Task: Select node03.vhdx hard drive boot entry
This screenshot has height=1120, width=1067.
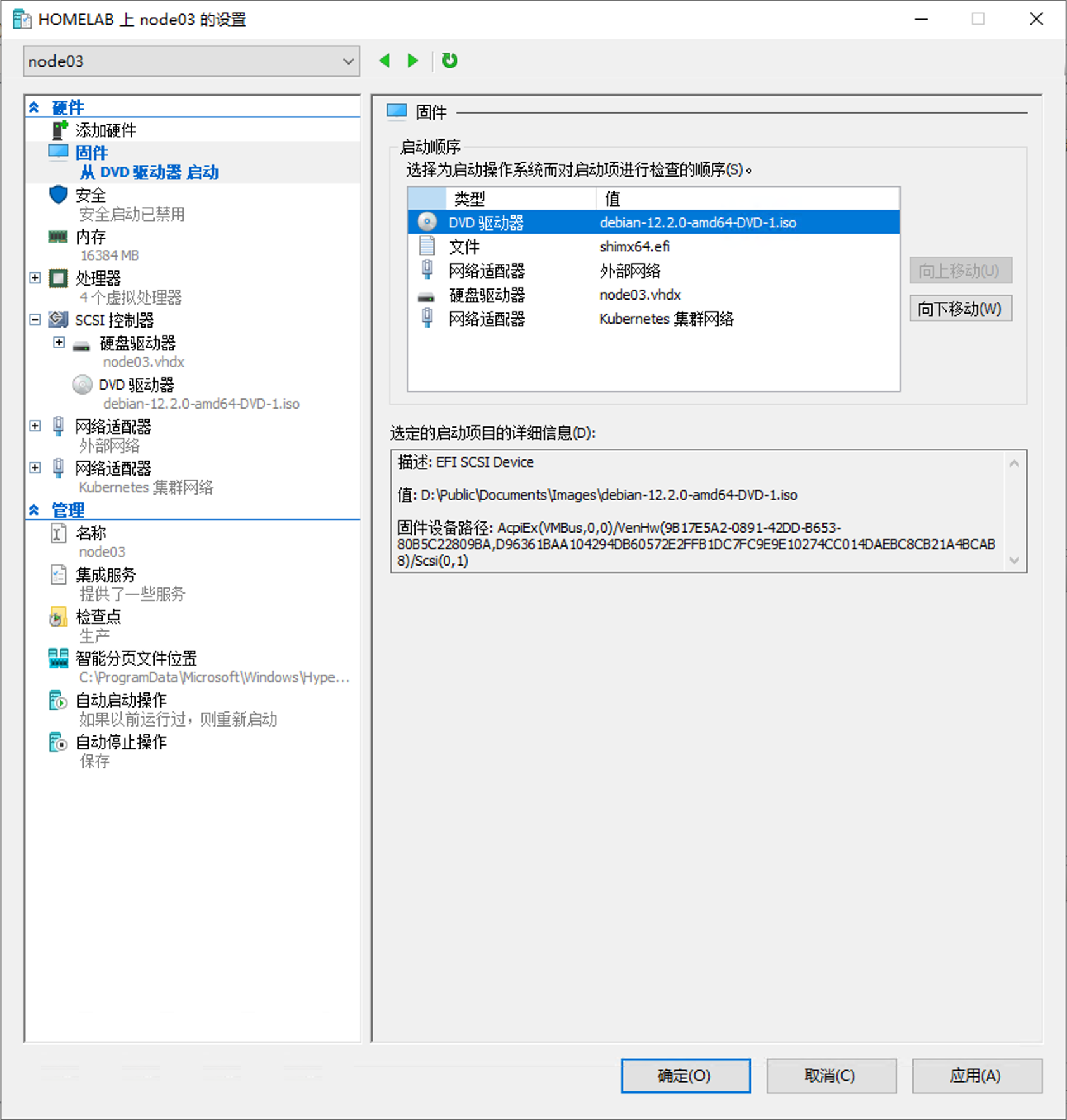Action: point(639,295)
